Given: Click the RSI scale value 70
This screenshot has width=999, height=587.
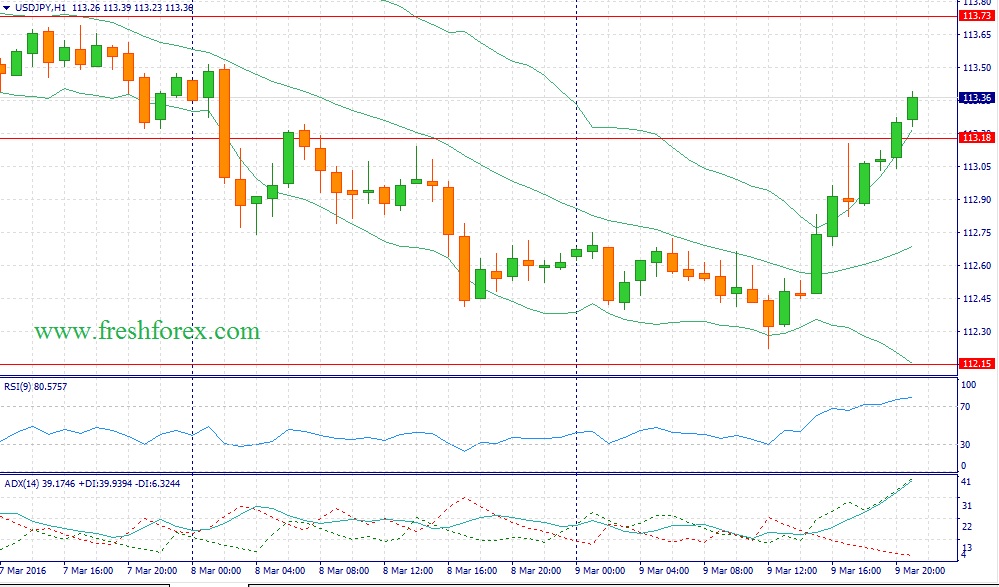Looking at the screenshot, I should (966, 407).
